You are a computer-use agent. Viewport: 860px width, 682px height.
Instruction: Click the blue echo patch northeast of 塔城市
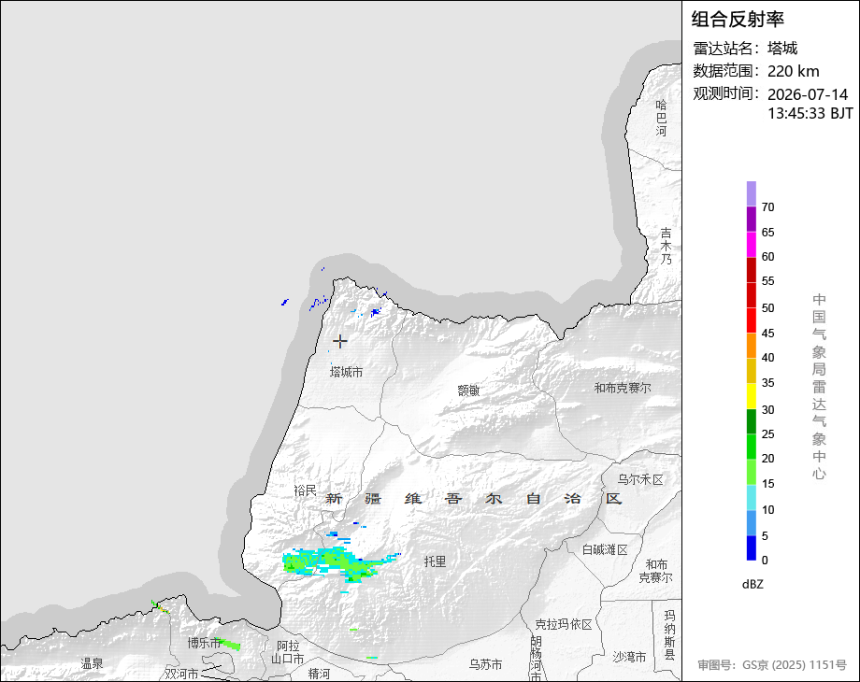(375, 312)
